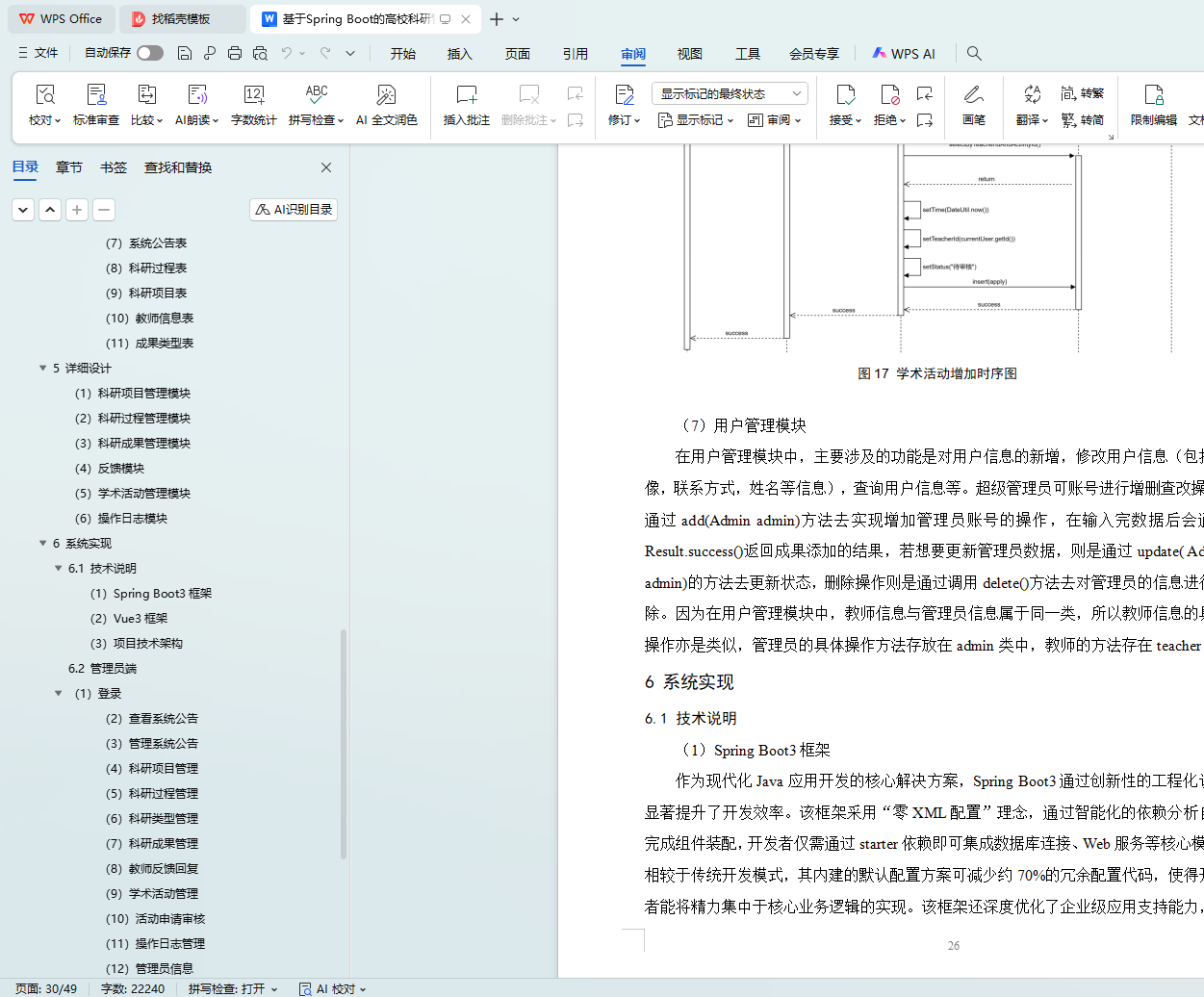The image size is (1204, 997).
Task: Click the AI识别目录 button
Action: (294, 210)
